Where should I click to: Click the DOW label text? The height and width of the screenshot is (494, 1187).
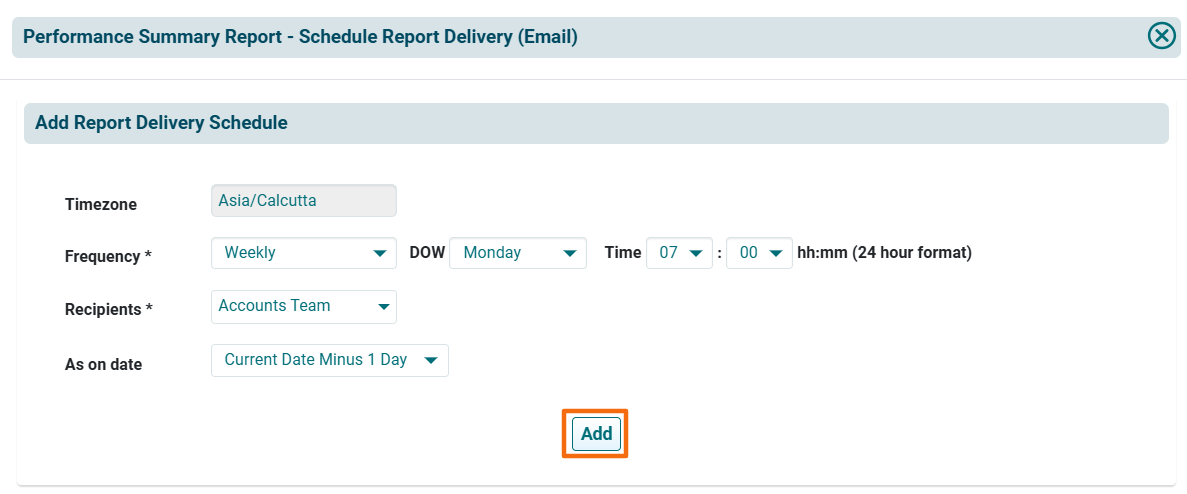(x=426, y=253)
